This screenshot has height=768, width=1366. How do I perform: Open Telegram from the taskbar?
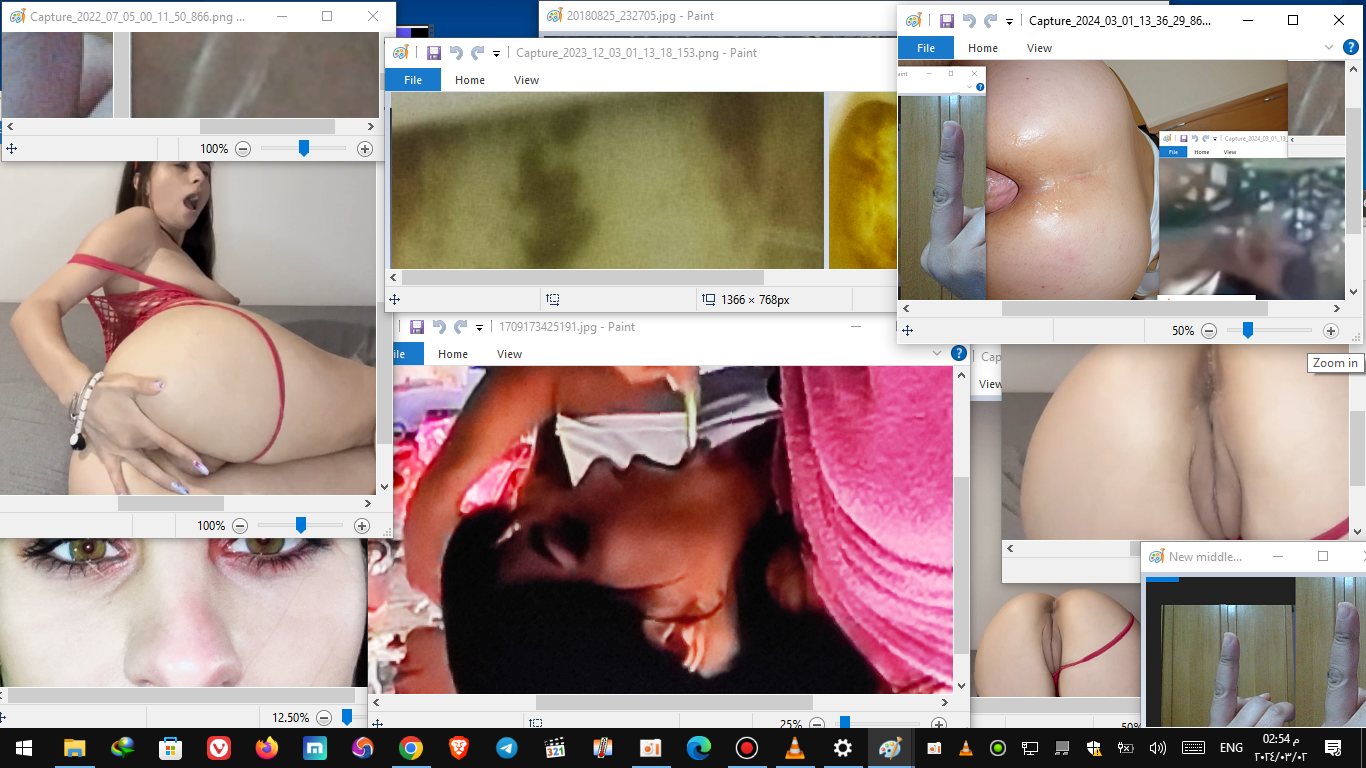click(507, 748)
